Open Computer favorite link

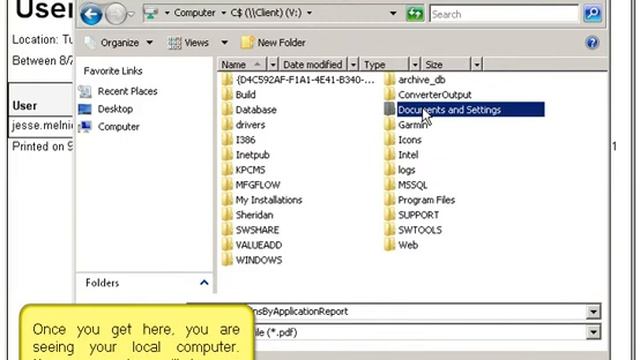(118, 127)
